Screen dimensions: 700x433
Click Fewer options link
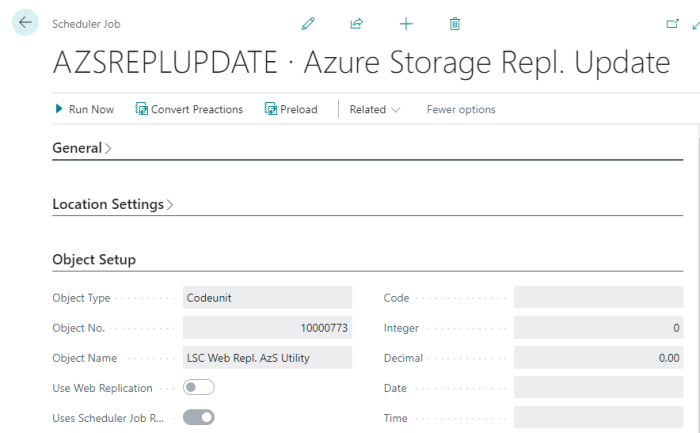(x=461, y=109)
